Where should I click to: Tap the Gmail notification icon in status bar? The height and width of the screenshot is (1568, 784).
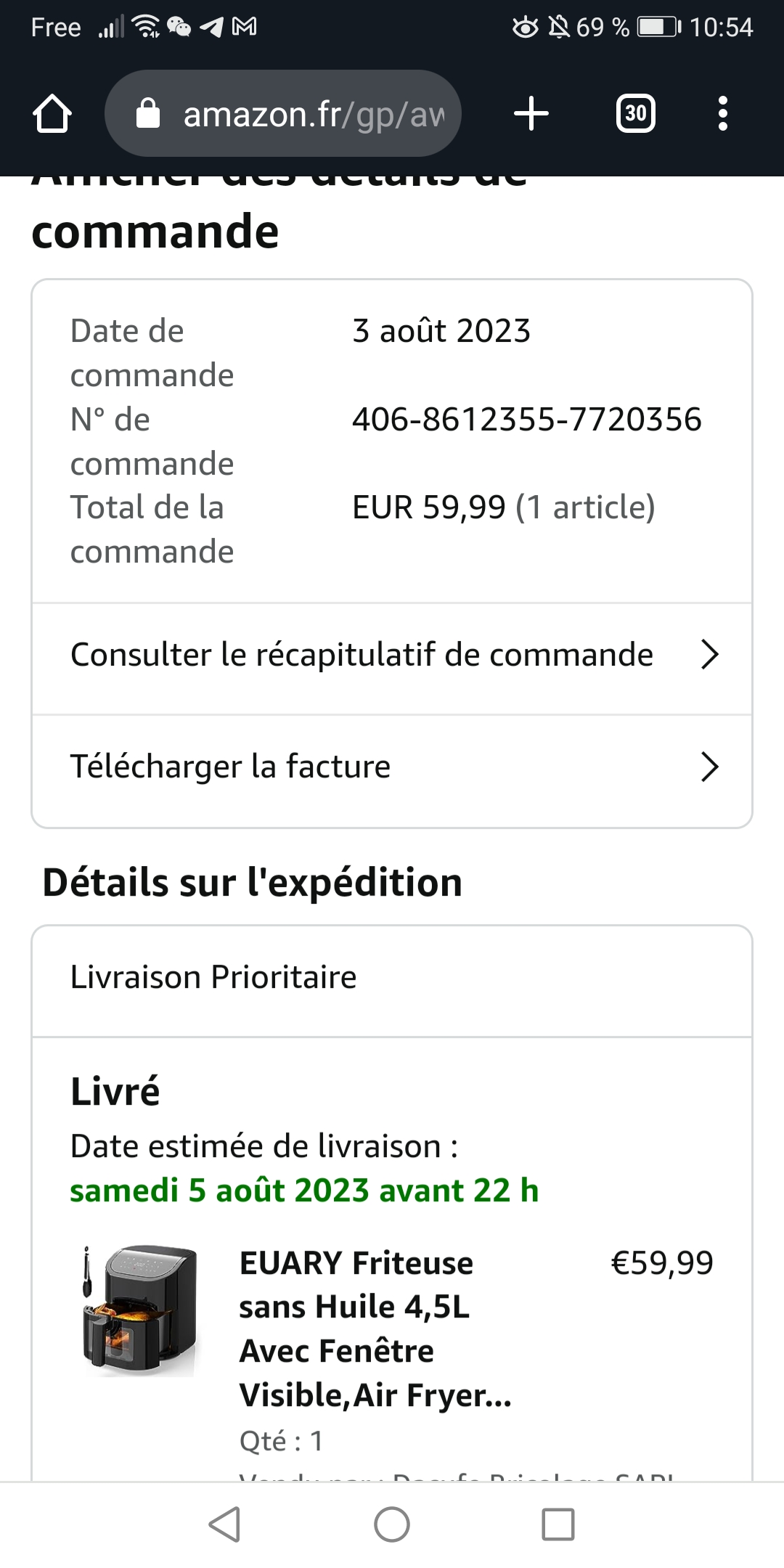pos(244,28)
